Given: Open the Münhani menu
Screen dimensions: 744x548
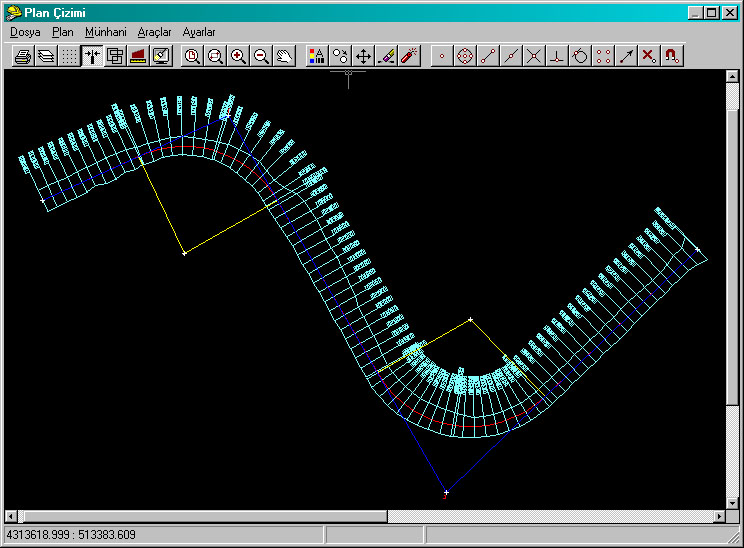Looking at the screenshot, I should [x=105, y=32].
